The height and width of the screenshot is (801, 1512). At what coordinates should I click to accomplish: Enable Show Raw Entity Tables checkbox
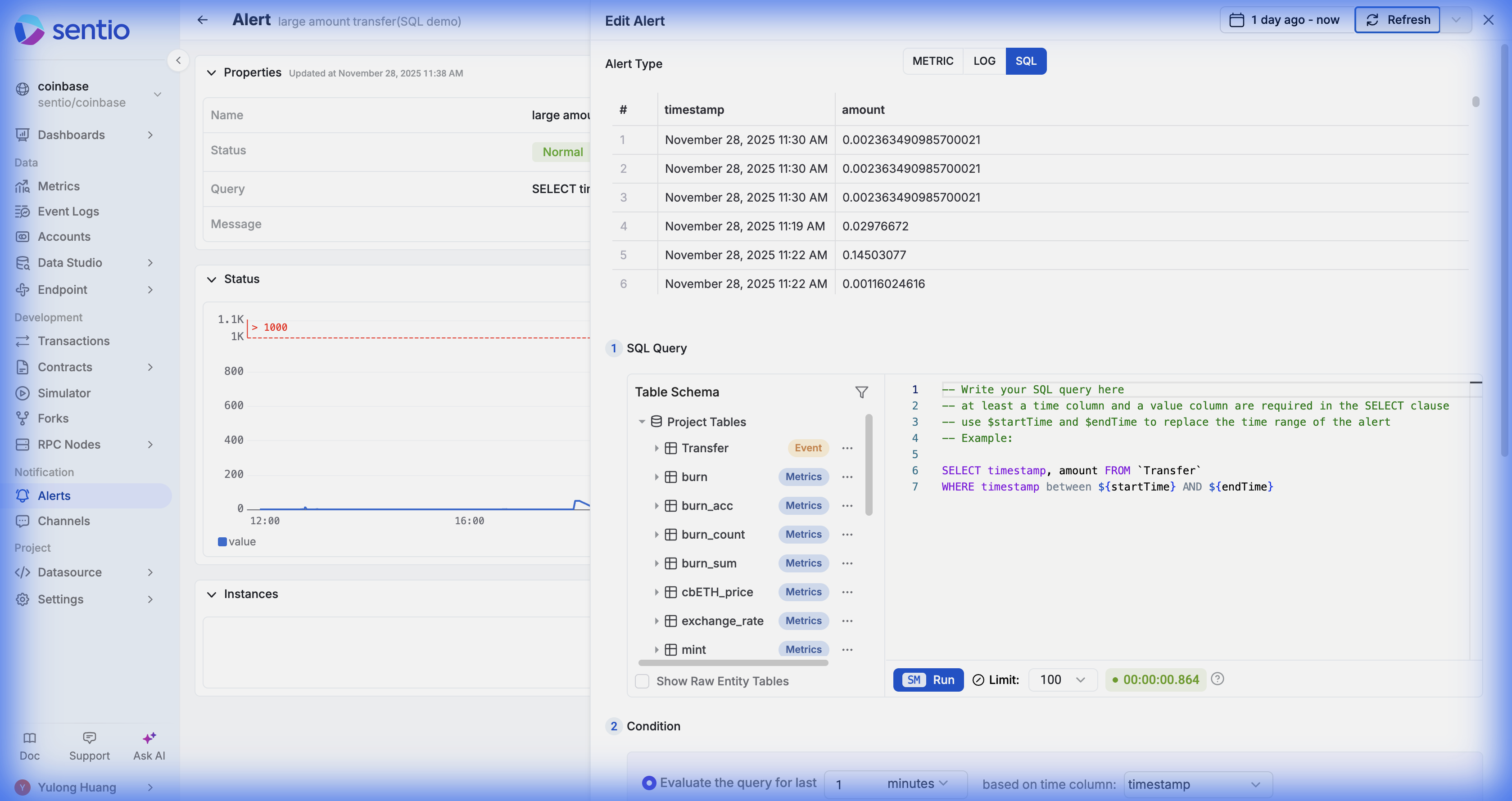point(642,681)
